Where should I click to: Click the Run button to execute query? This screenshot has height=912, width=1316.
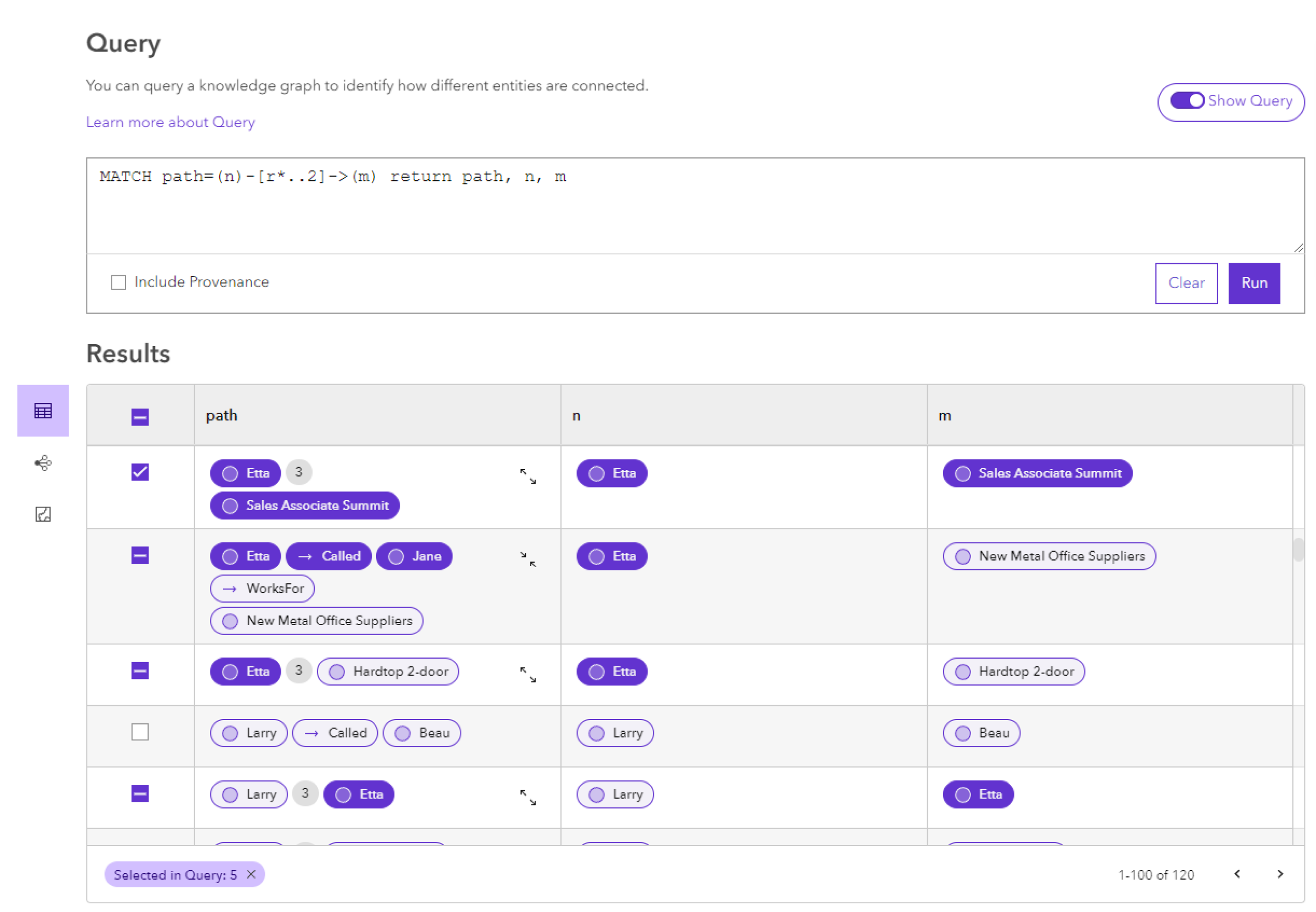[x=1253, y=282]
